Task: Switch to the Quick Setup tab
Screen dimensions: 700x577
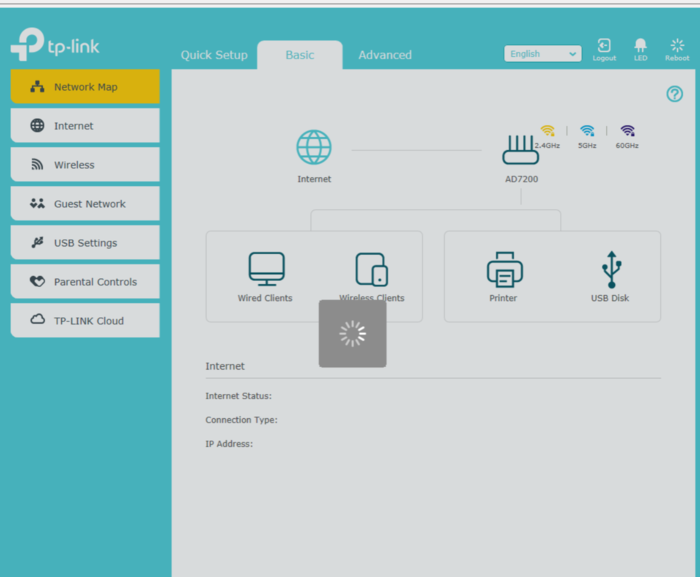Action: [214, 55]
